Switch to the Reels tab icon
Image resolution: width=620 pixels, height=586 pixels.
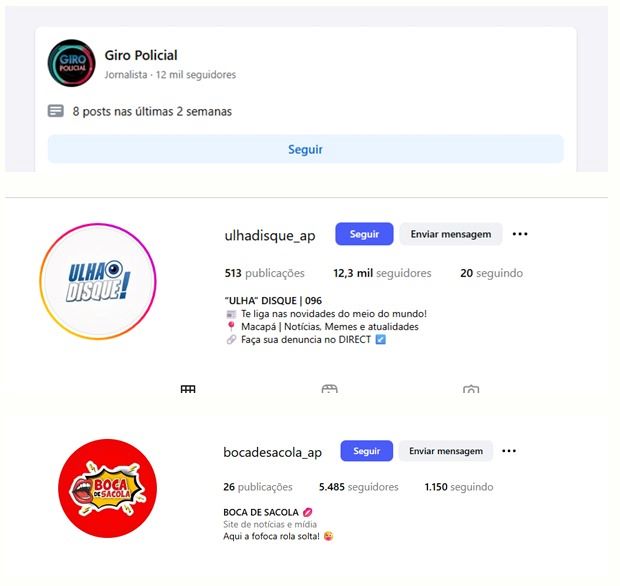coord(329,389)
